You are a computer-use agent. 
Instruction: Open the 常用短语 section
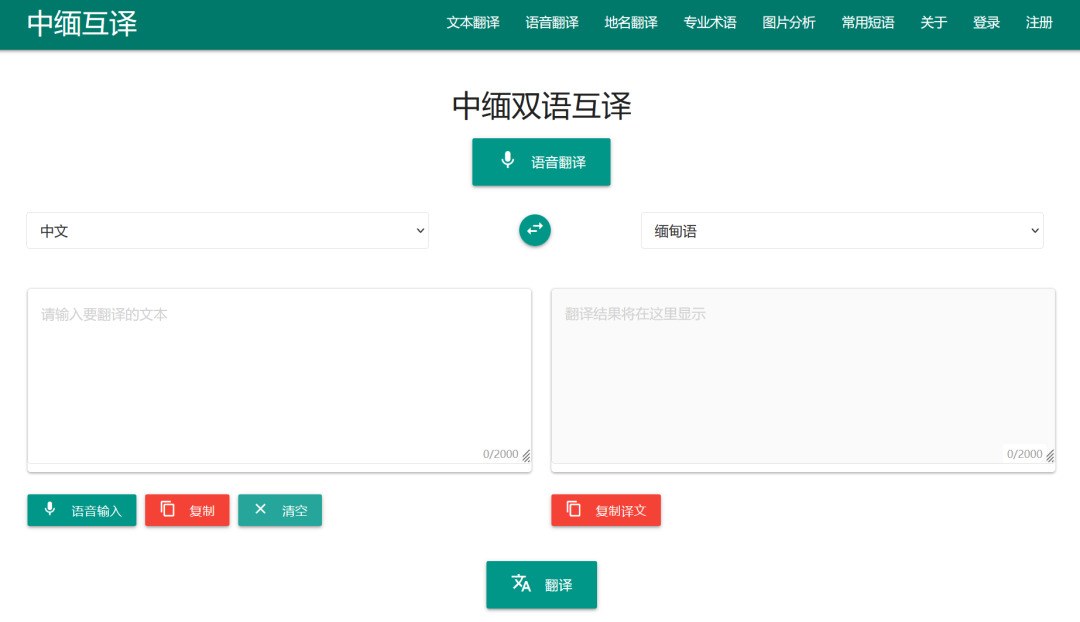tap(867, 22)
